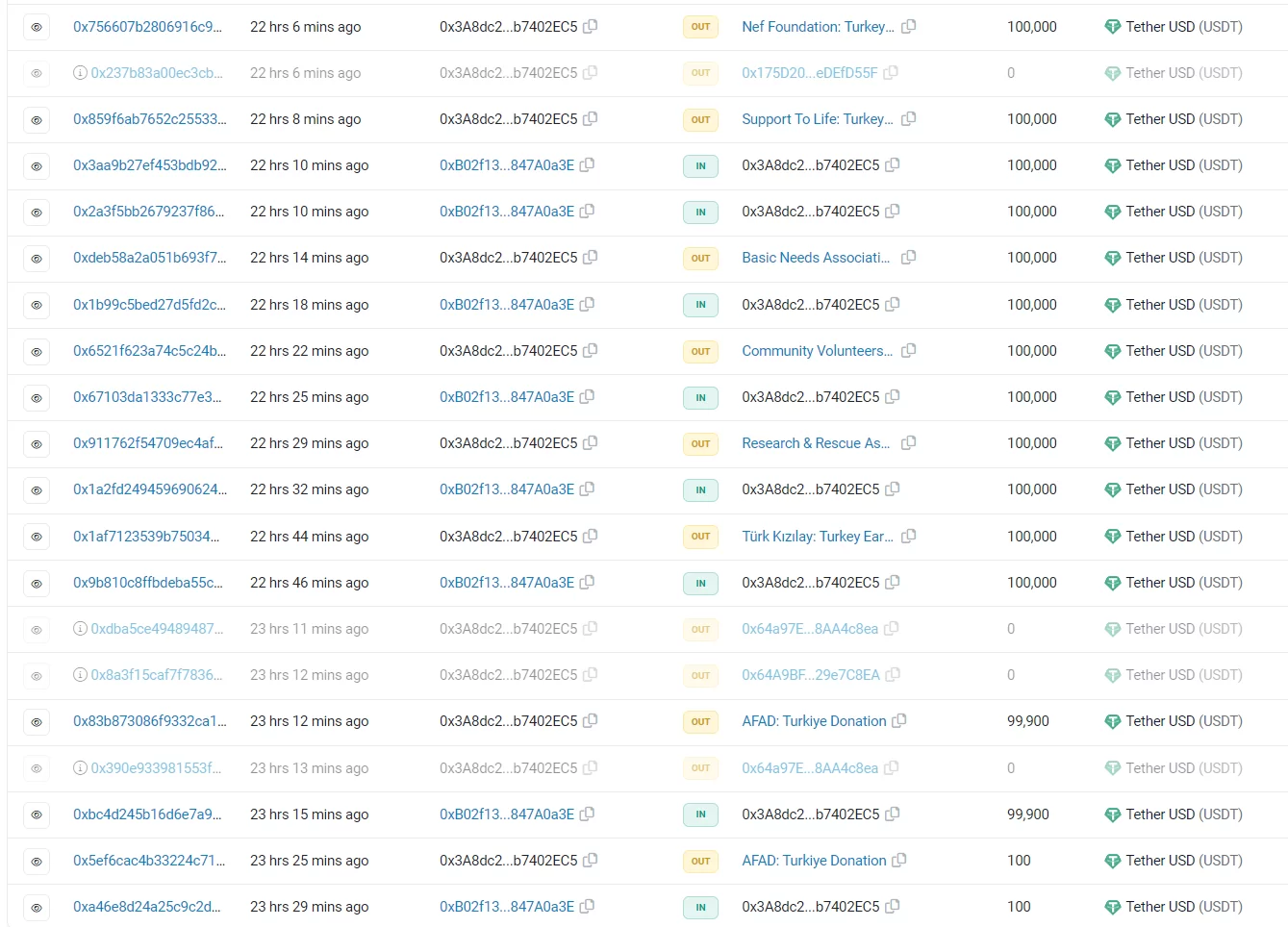Image resolution: width=1288 pixels, height=927 pixels.
Task: Open Tether USD token in 0x5ef6cac4b33224c71 row
Action: click(x=1183, y=861)
